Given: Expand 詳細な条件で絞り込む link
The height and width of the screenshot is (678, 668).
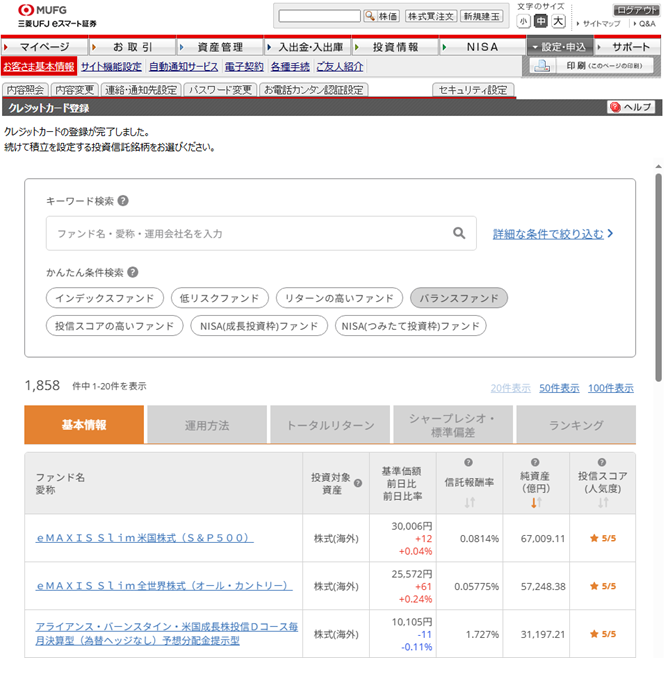Looking at the screenshot, I should tap(553, 234).
